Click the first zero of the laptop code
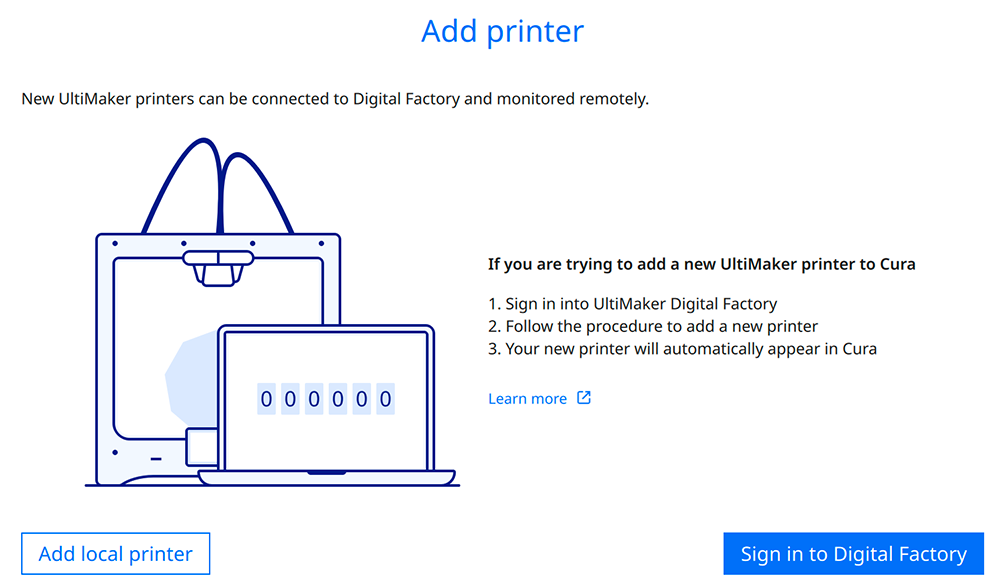 266,400
